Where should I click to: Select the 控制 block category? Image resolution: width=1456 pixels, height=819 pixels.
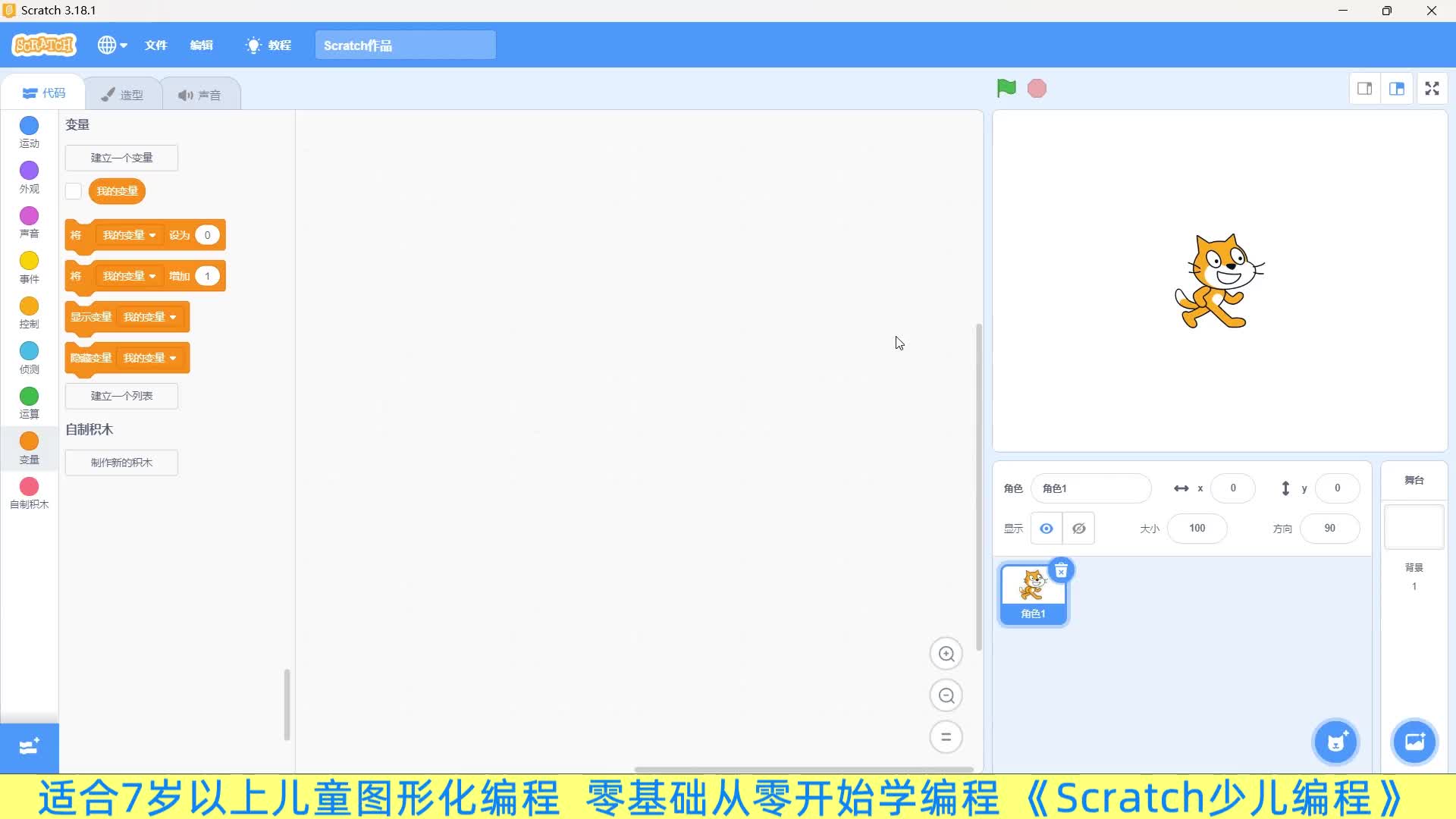pos(29,312)
